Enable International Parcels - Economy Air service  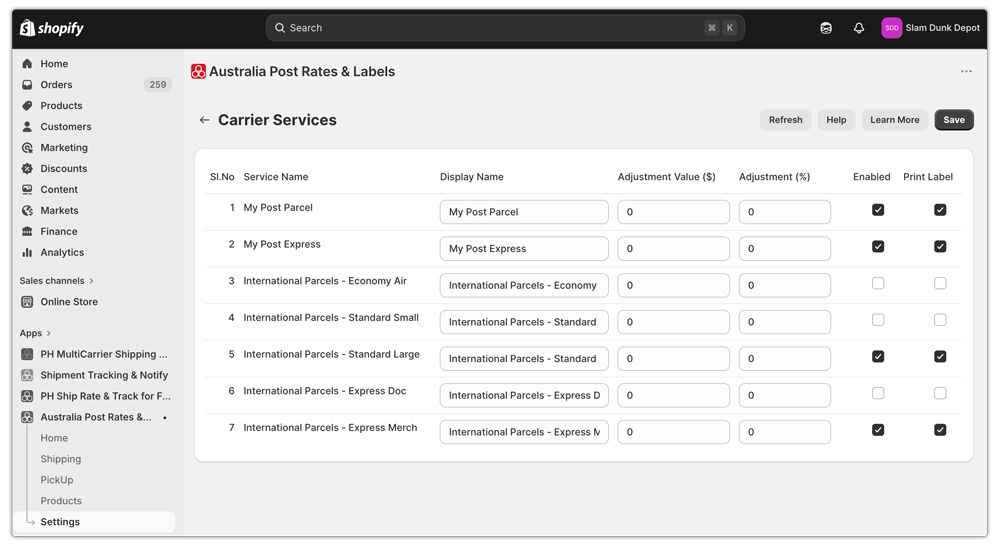878,283
